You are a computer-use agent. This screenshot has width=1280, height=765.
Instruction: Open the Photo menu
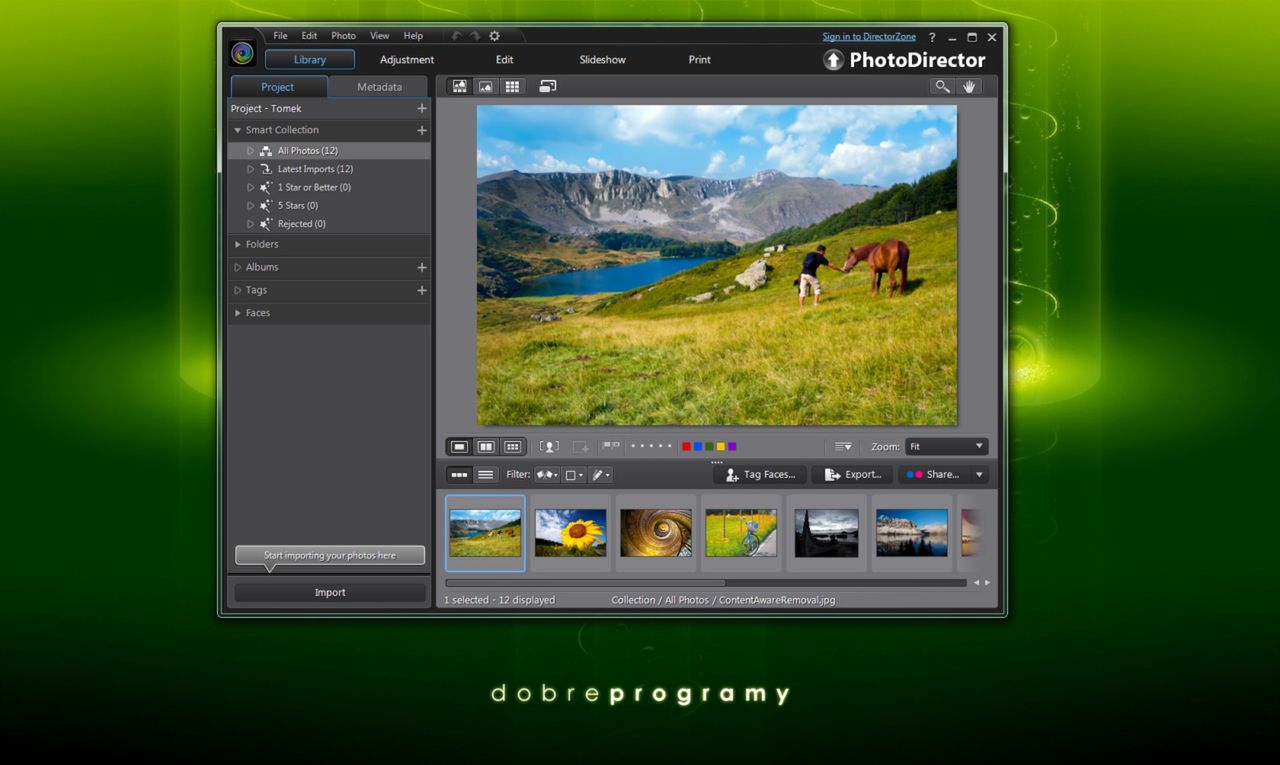(343, 36)
